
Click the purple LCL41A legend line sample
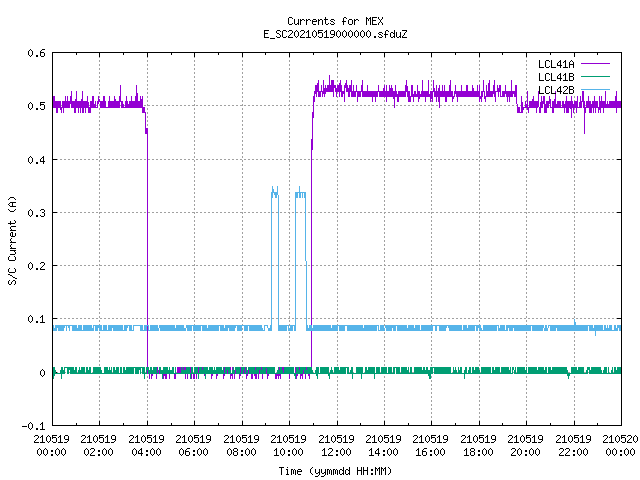pos(595,64)
